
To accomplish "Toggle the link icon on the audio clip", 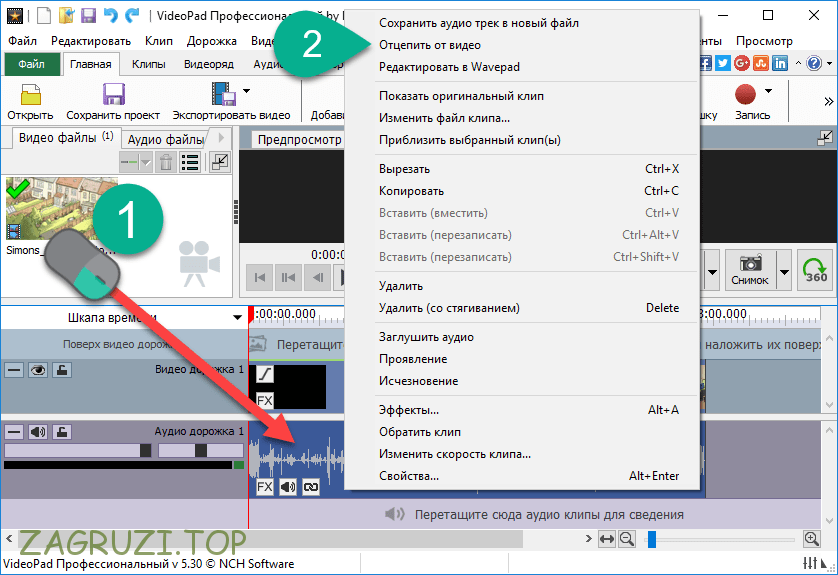I will (x=311, y=487).
